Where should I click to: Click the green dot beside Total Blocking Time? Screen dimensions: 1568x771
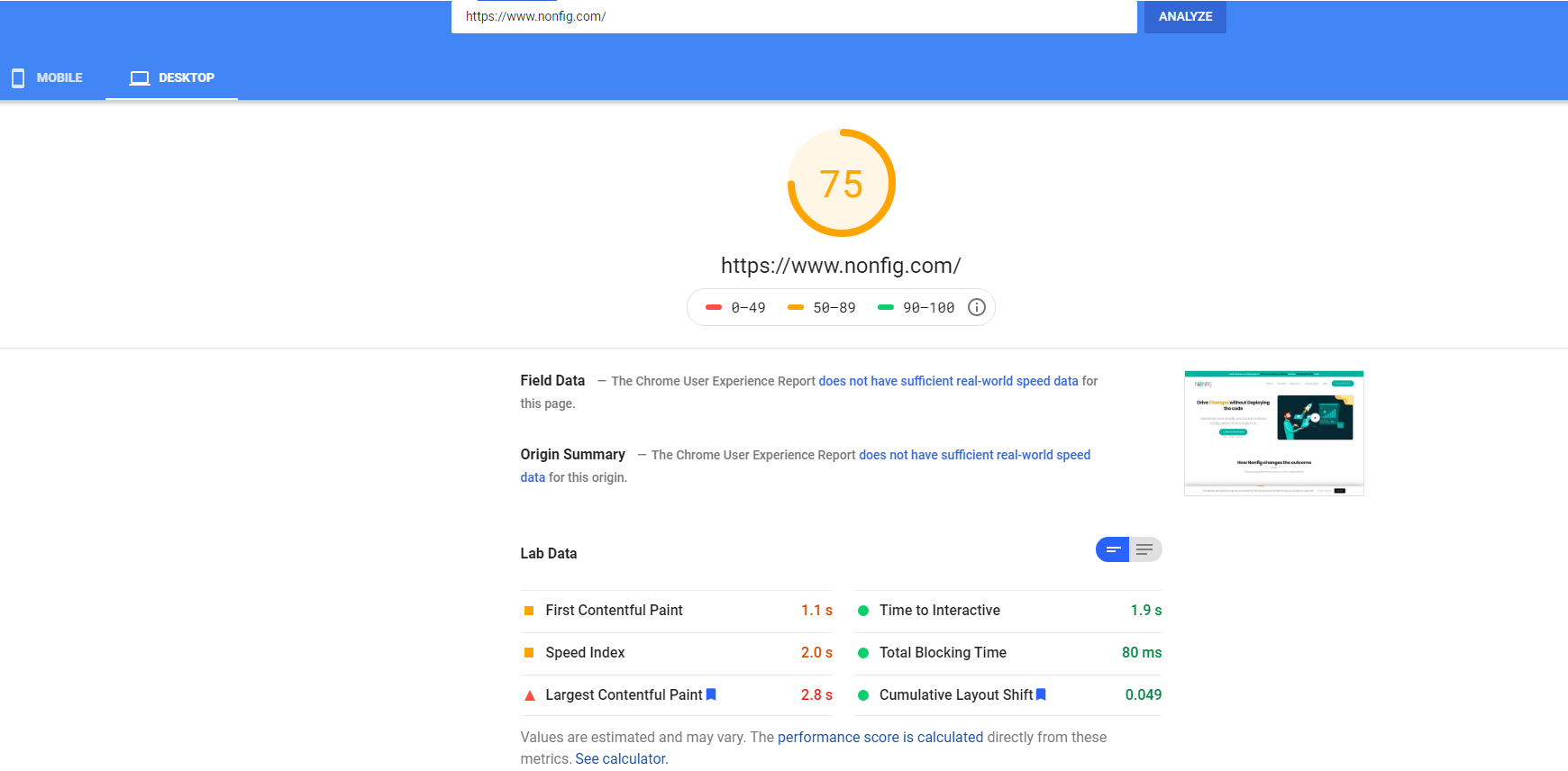(863, 653)
